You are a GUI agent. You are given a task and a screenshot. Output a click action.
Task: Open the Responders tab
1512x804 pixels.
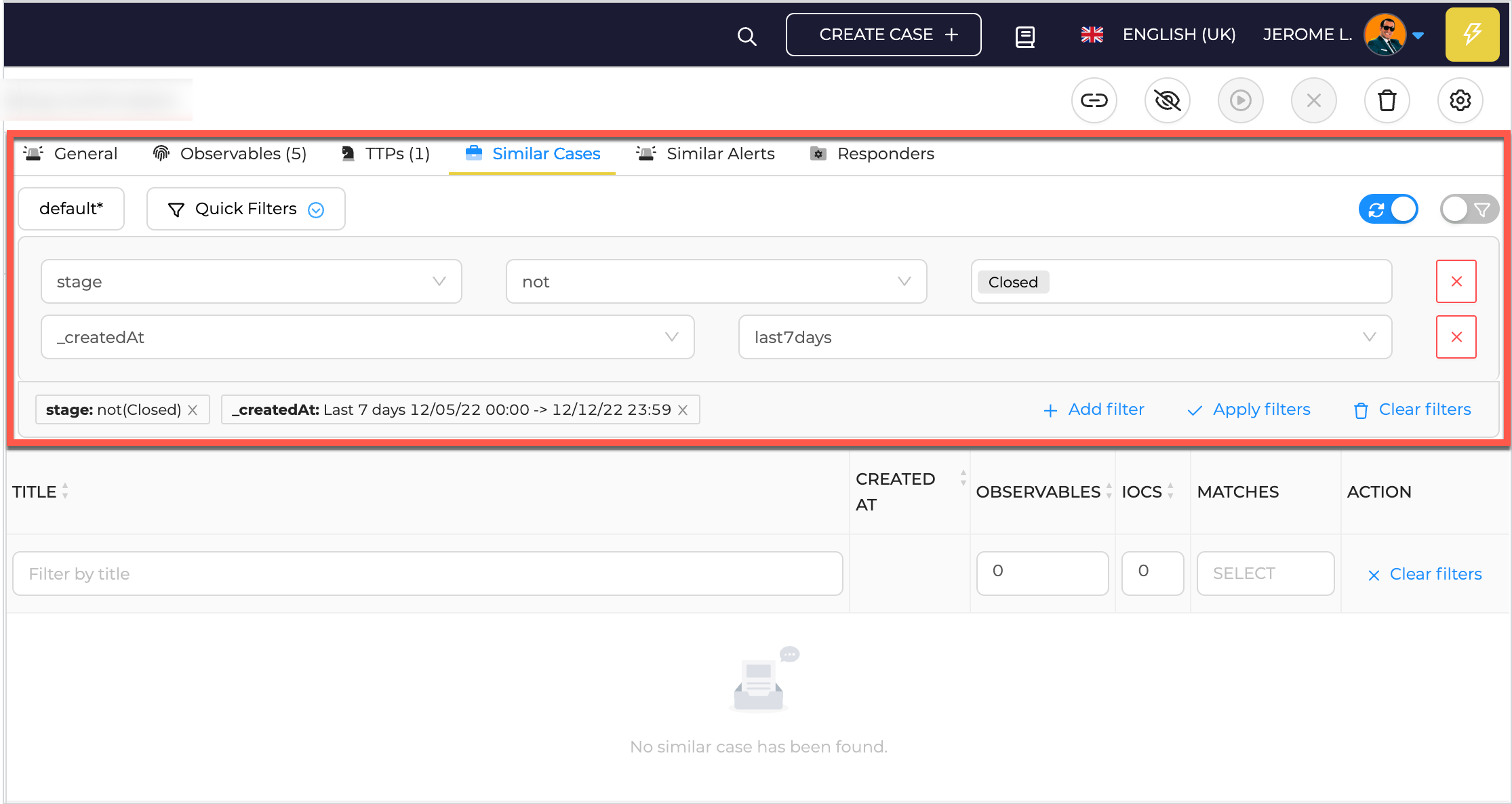872,154
